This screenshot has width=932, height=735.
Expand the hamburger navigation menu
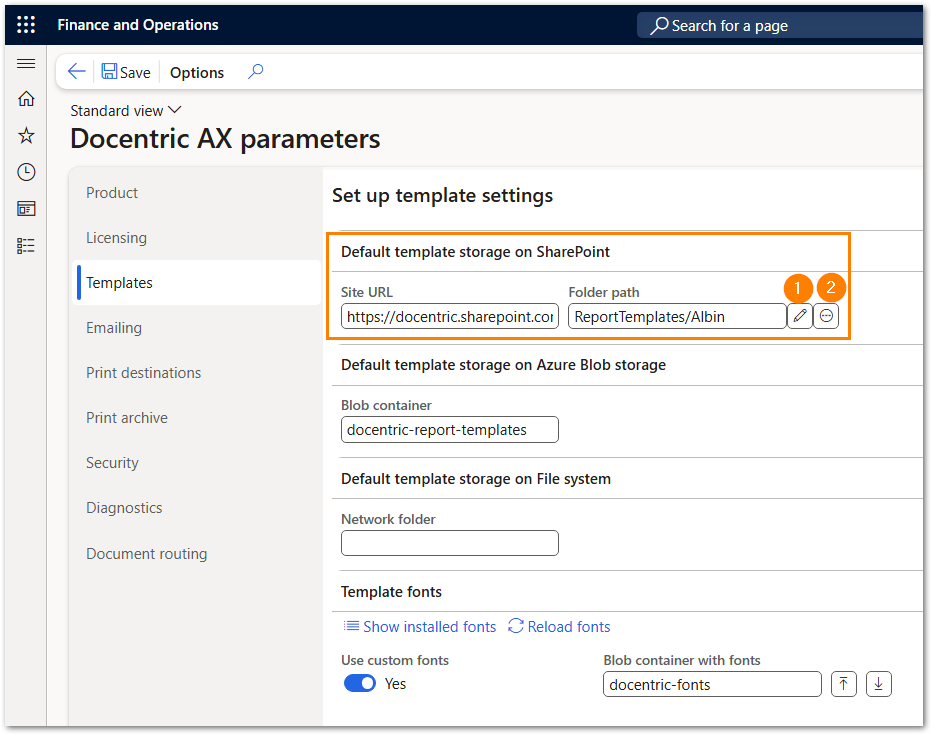click(x=26, y=64)
